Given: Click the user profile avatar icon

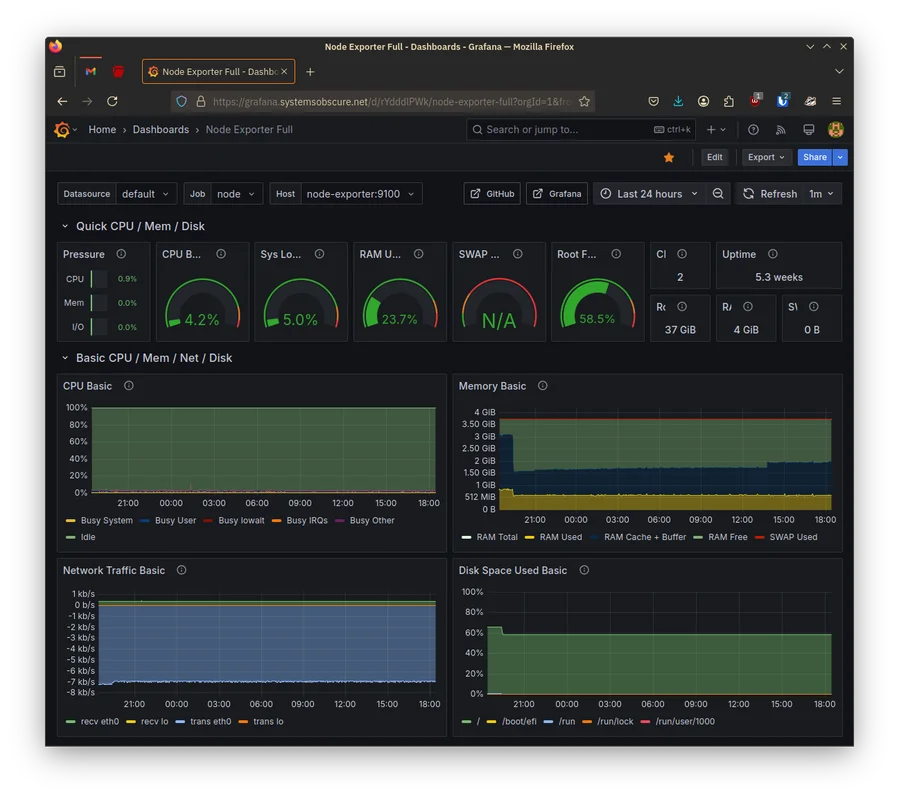Looking at the screenshot, I should point(836,130).
